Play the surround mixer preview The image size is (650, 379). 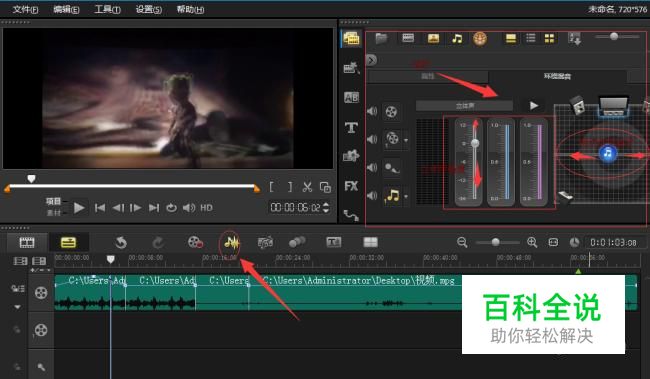[534, 106]
